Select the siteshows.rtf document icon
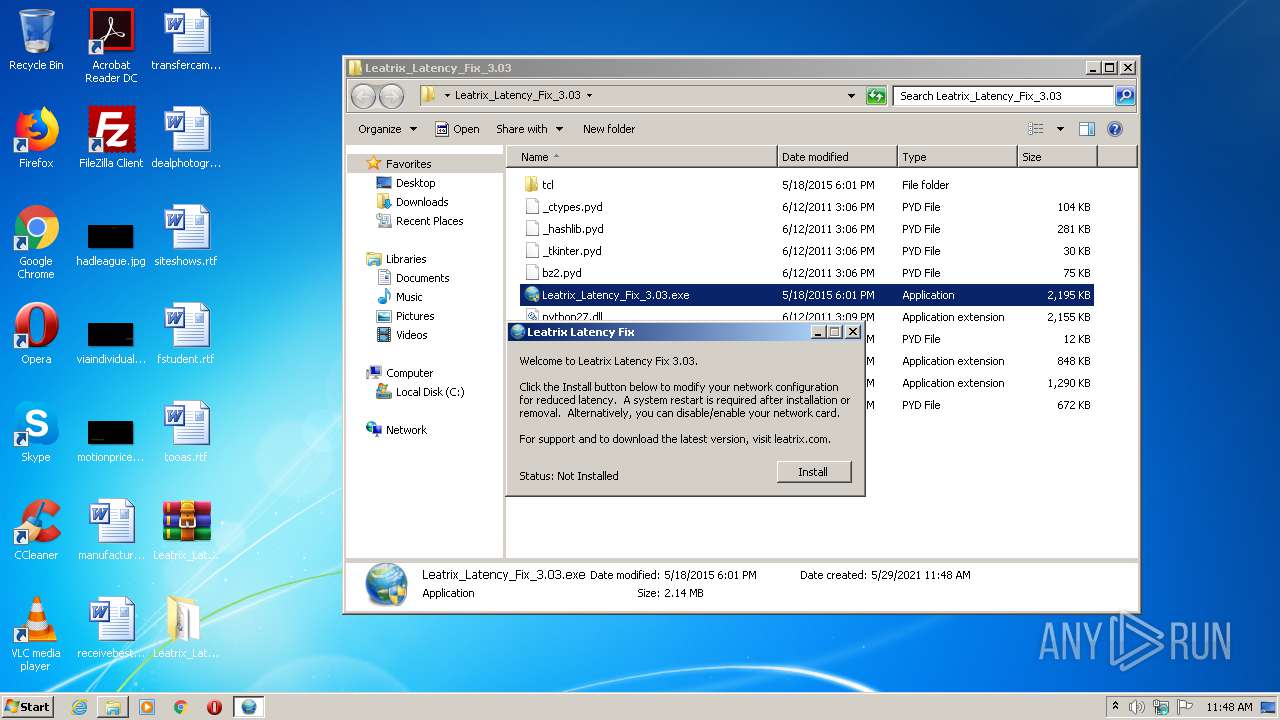Screen dimensions: 1280x720 pyautogui.click(x=186, y=236)
